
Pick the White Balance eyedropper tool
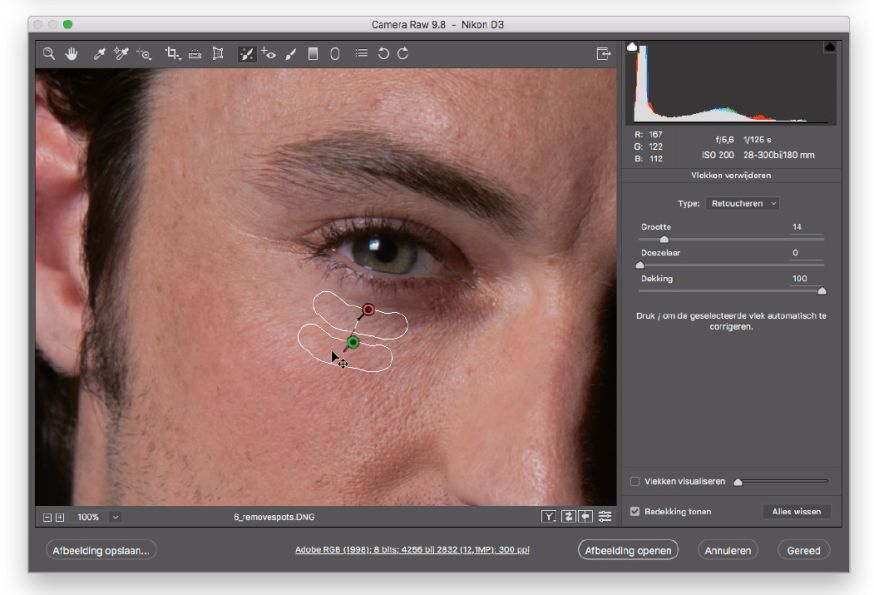point(99,54)
